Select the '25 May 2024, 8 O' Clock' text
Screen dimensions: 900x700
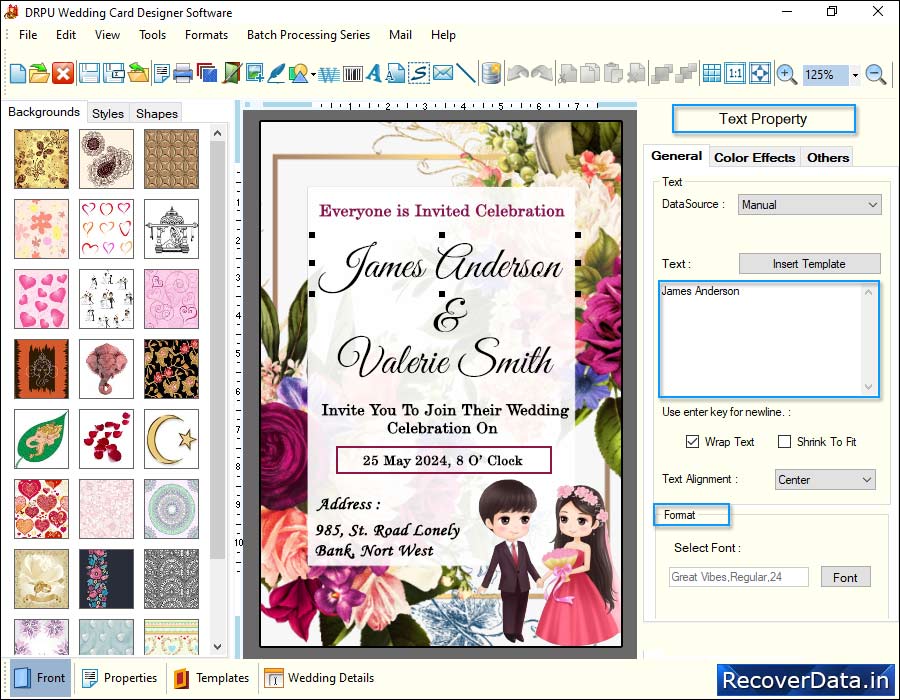tap(443, 460)
